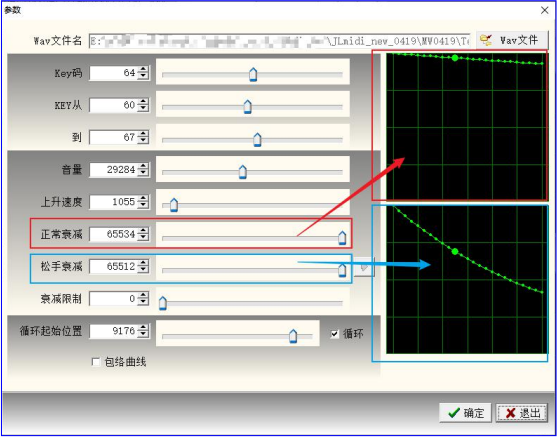Click the 音量 field showing 29284
557x437 pixels.
(113, 170)
